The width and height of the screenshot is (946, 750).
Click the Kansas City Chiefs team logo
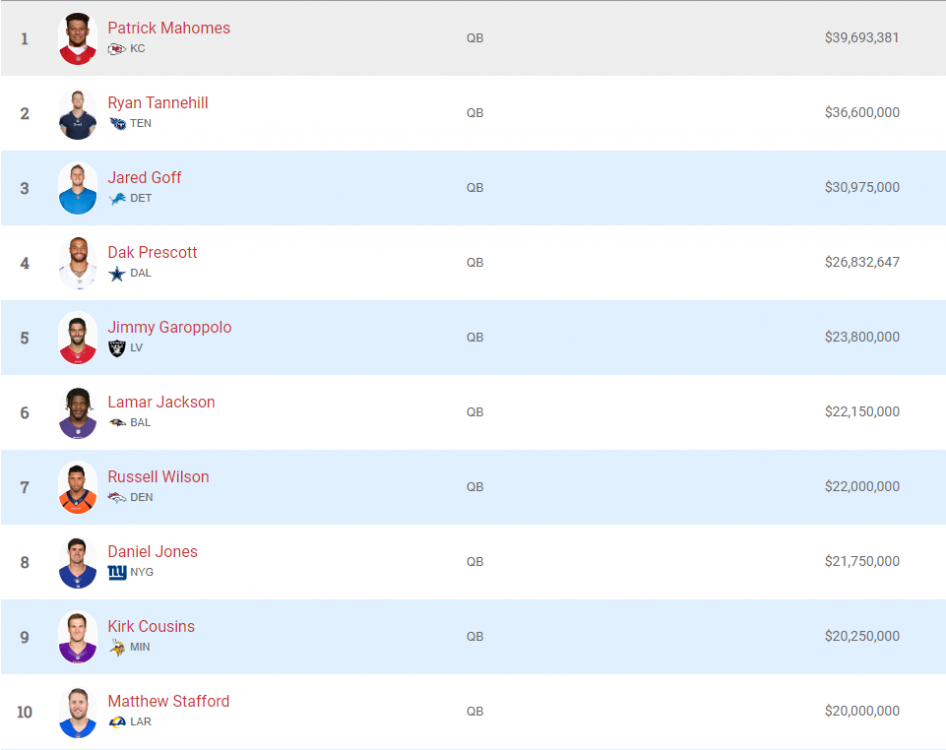tap(117, 49)
